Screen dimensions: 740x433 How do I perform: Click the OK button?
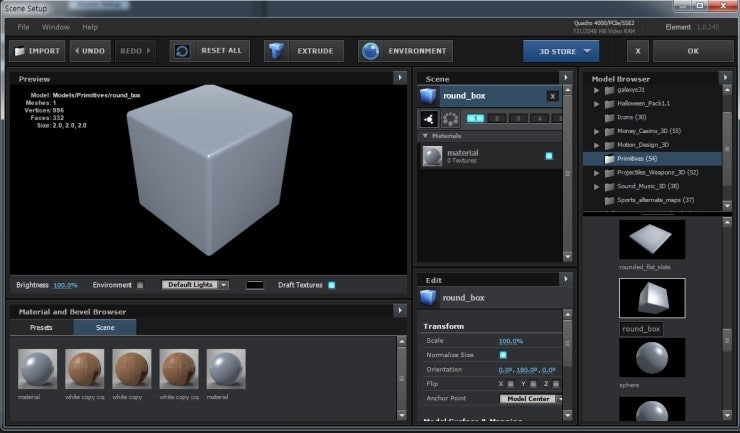[x=692, y=51]
